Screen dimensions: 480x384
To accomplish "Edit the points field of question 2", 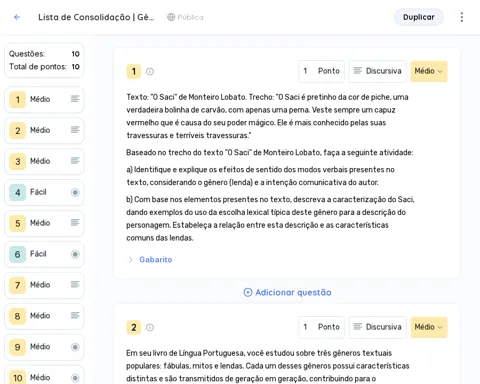I will [321, 327].
